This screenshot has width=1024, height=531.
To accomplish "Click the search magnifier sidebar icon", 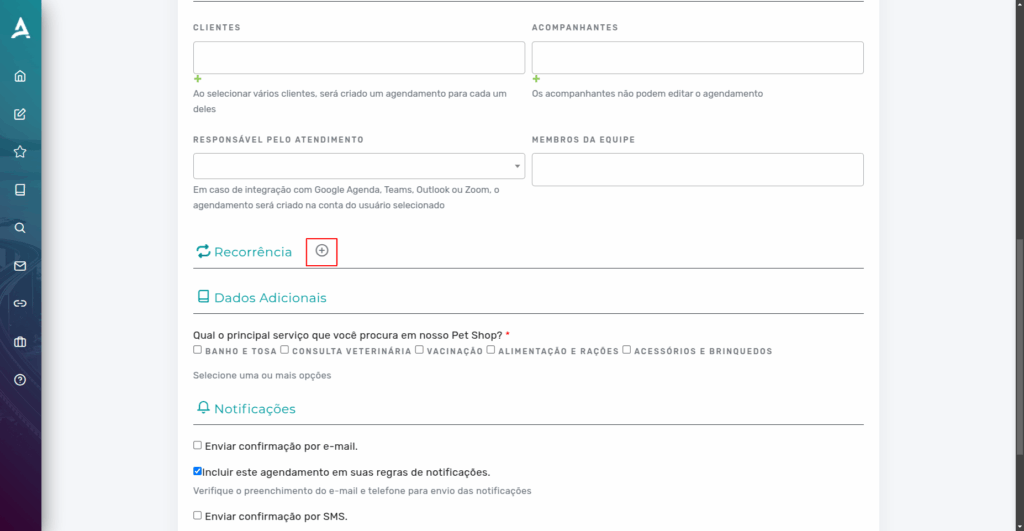I will [20, 228].
